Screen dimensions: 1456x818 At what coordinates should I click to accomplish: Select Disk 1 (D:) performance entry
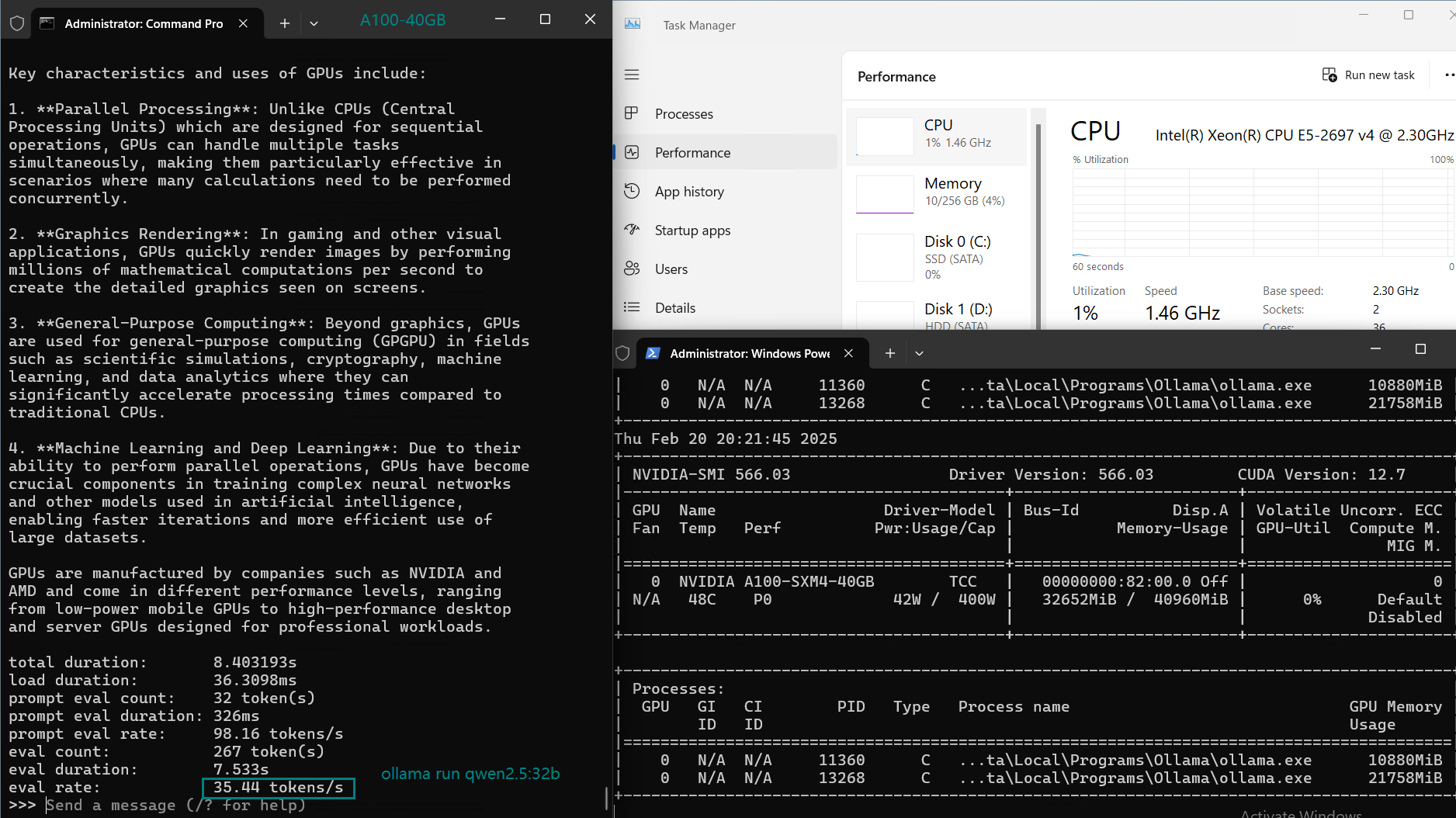[x=937, y=314]
